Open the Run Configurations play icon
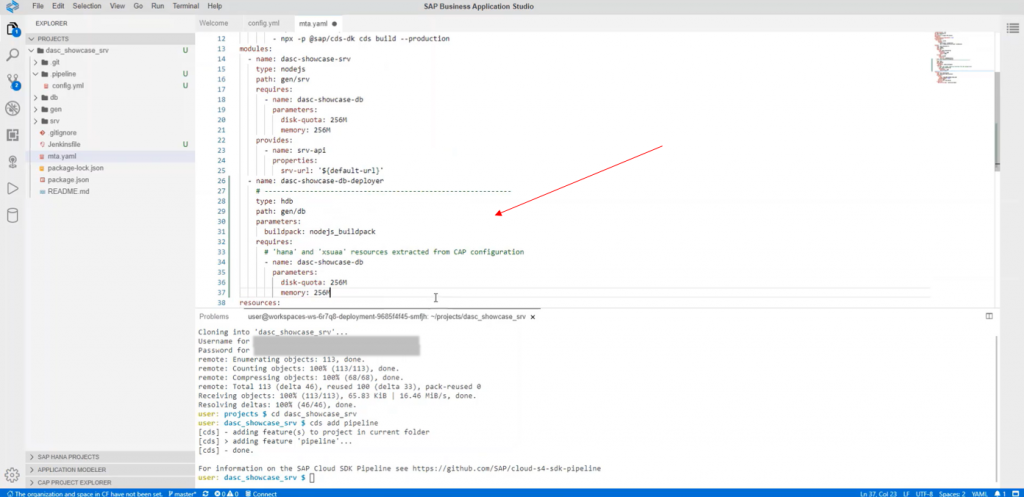Viewport: 1024px width, 497px height. (12, 189)
